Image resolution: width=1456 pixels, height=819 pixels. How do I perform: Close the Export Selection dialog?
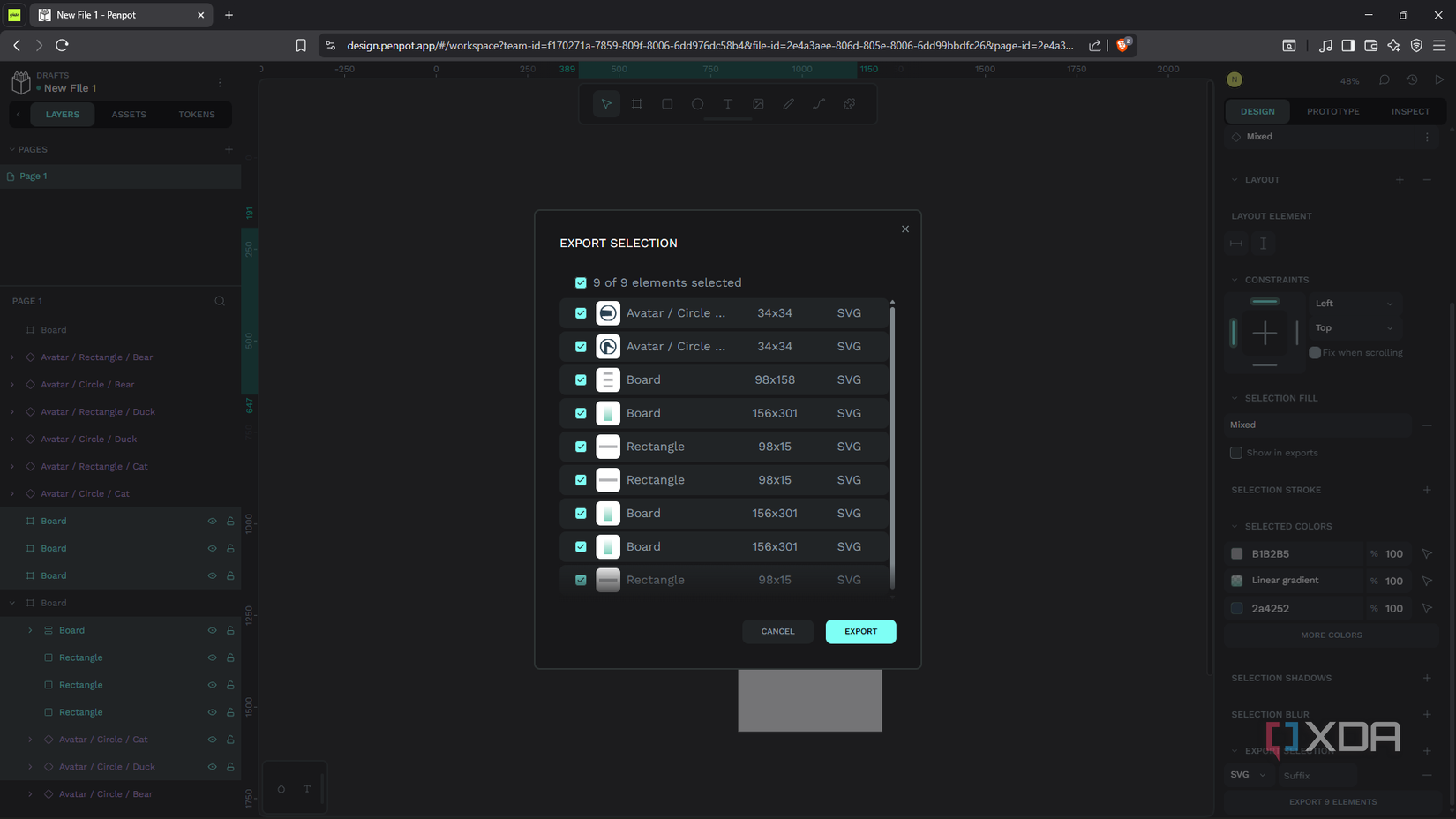pyautogui.click(x=905, y=229)
